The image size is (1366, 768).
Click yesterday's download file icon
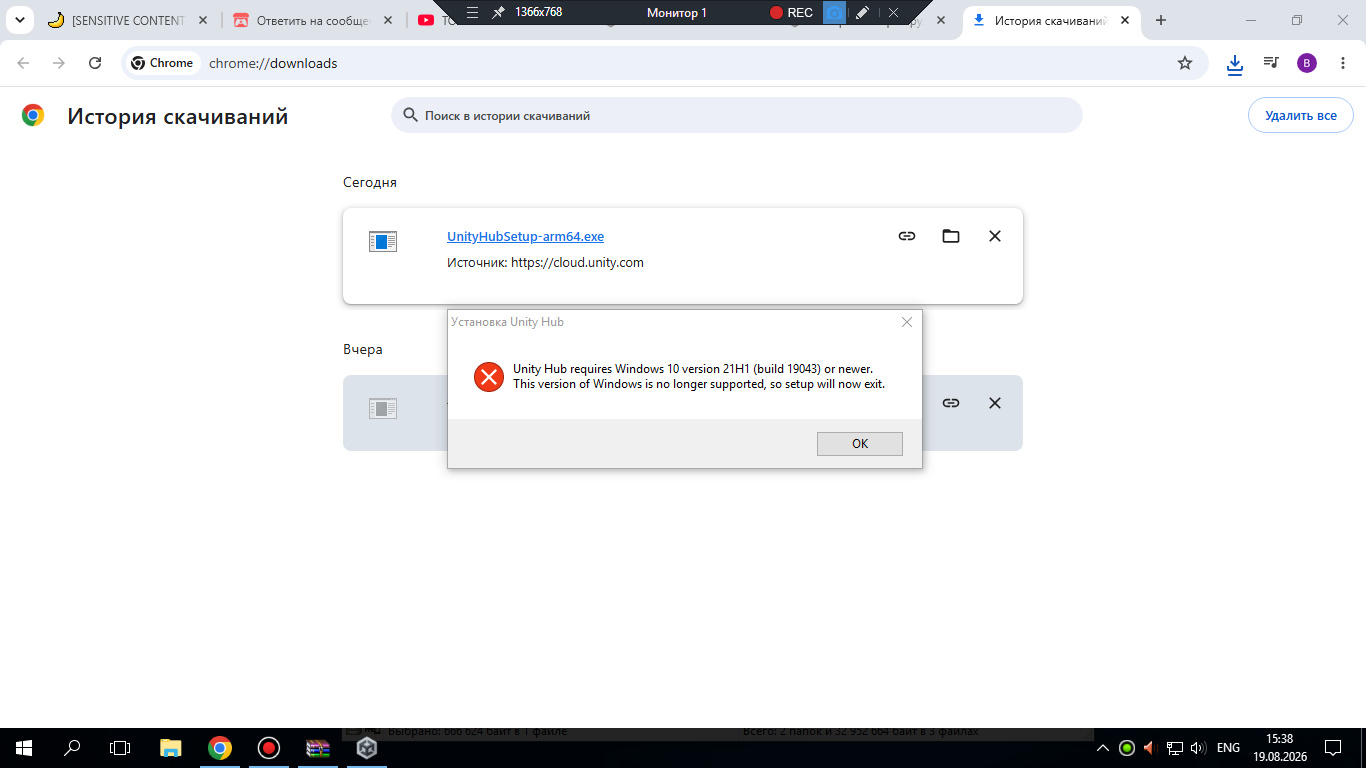pos(383,408)
